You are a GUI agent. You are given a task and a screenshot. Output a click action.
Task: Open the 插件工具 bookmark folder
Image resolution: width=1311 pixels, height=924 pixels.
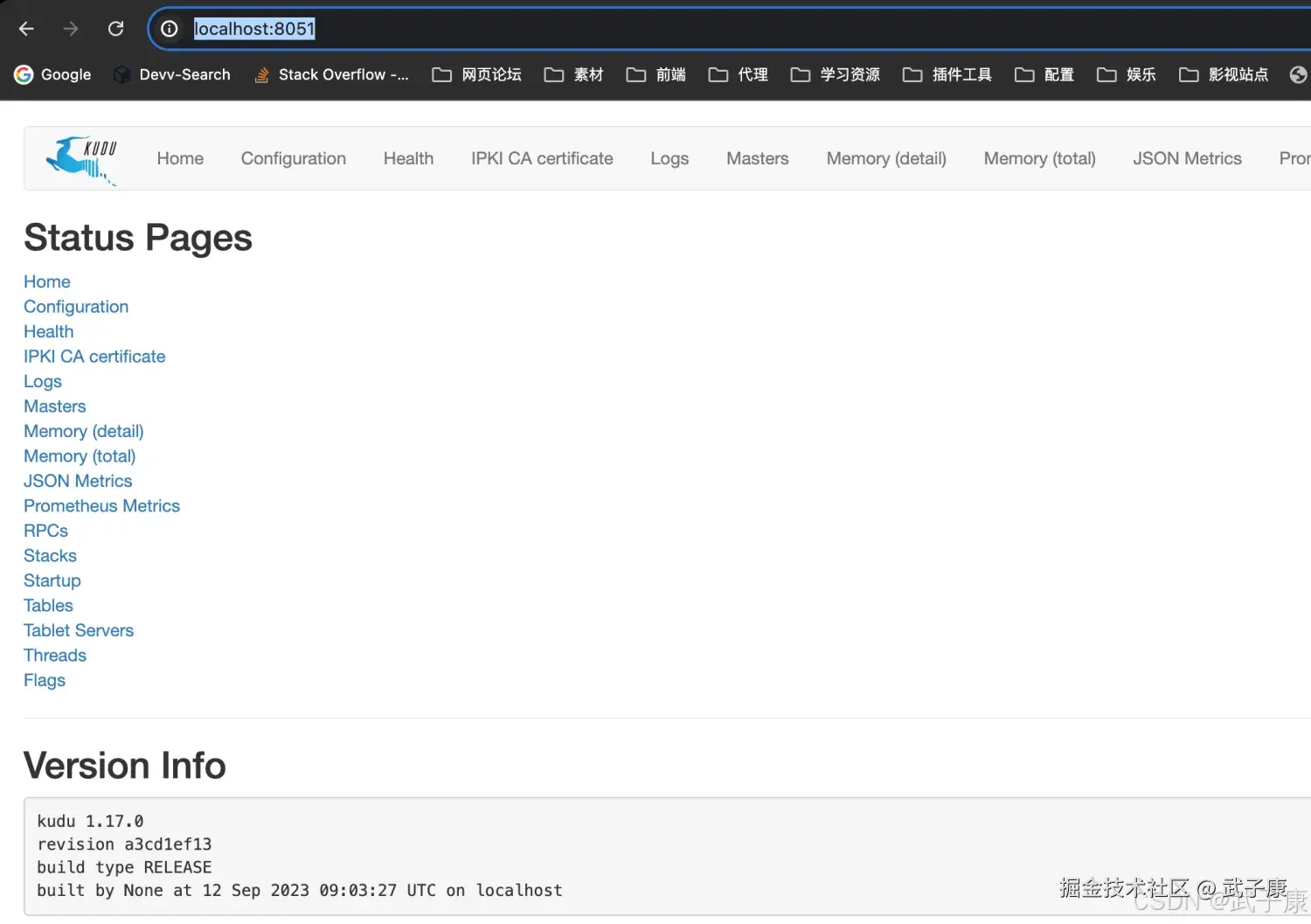pos(947,74)
